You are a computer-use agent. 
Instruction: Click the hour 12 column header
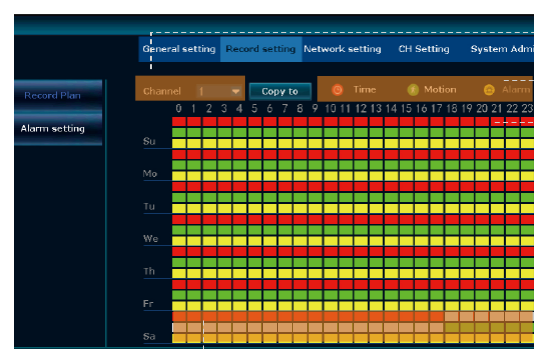pos(361,109)
